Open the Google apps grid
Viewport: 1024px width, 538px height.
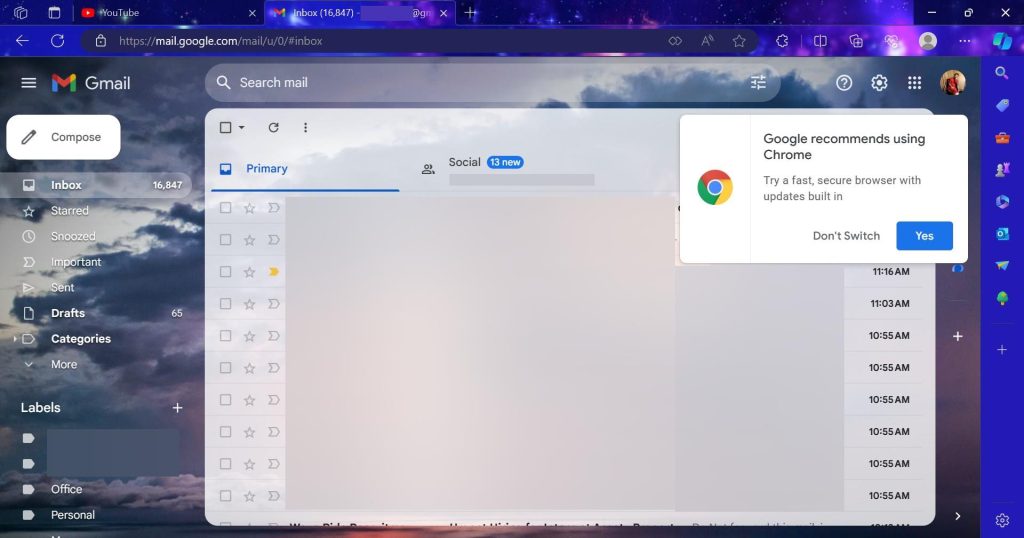point(914,83)
